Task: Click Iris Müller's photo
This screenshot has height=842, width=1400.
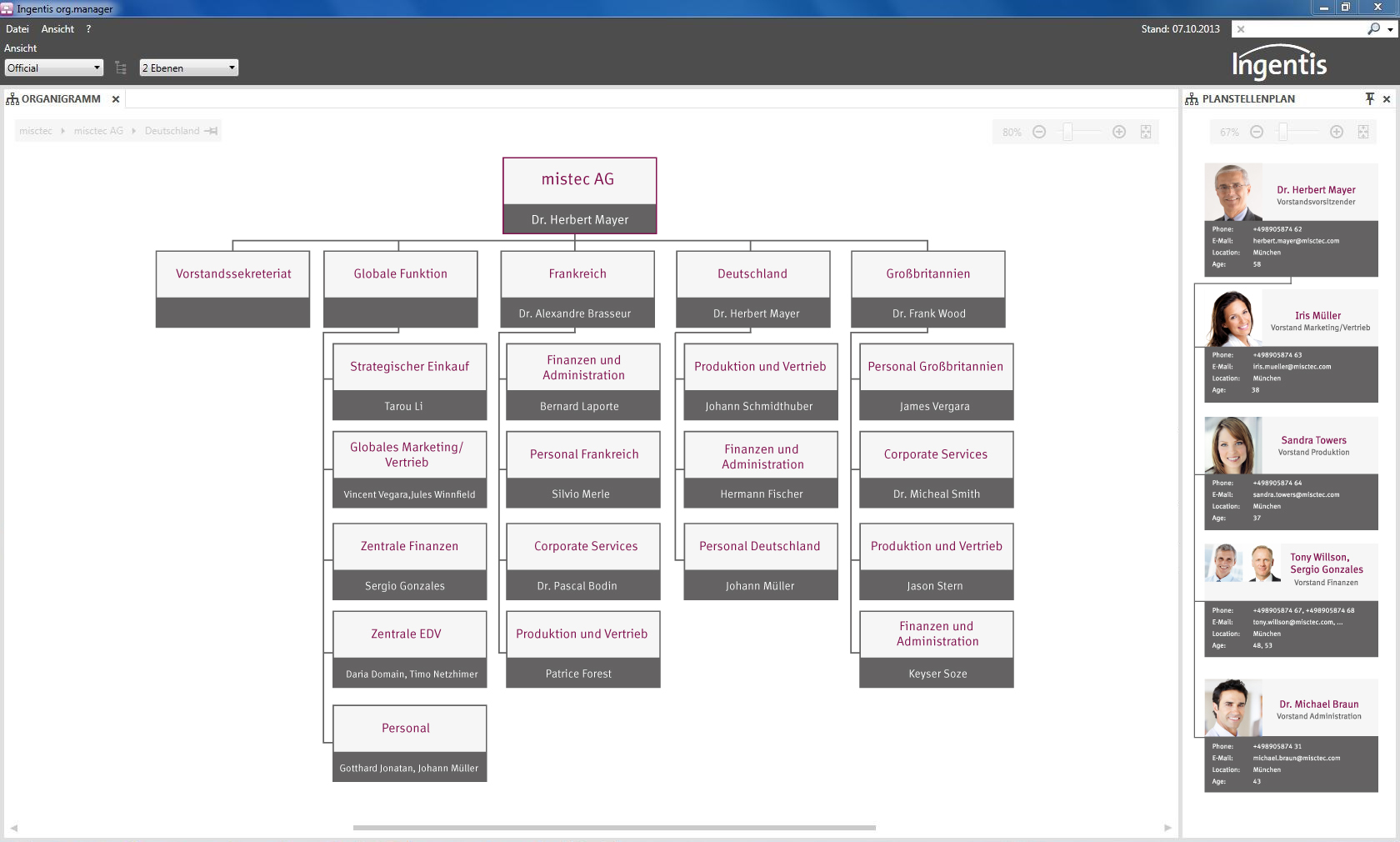Action: tap(1233, 318)
